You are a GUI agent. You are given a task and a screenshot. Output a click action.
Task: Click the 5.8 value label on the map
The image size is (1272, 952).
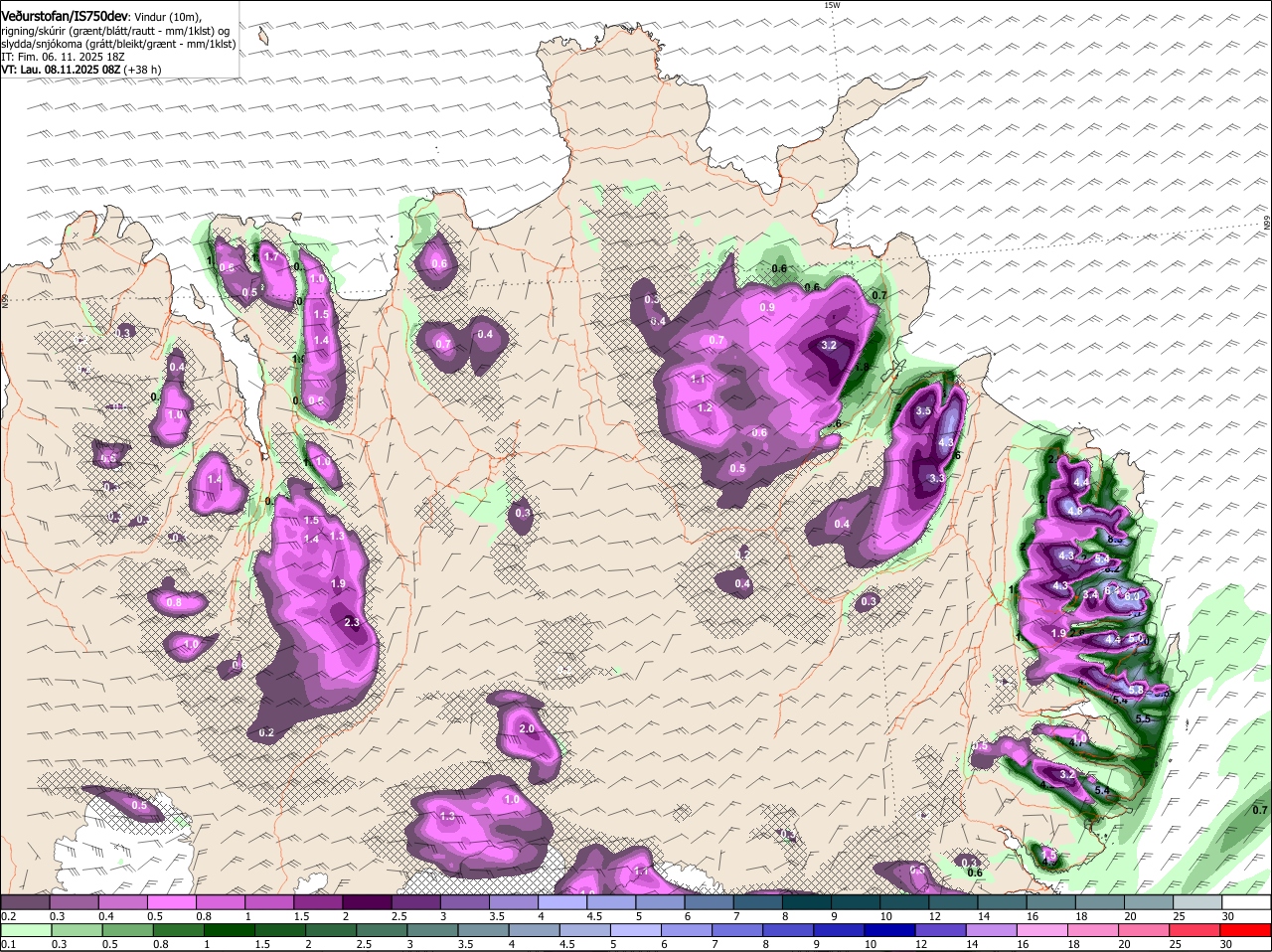click(1135, 689)
